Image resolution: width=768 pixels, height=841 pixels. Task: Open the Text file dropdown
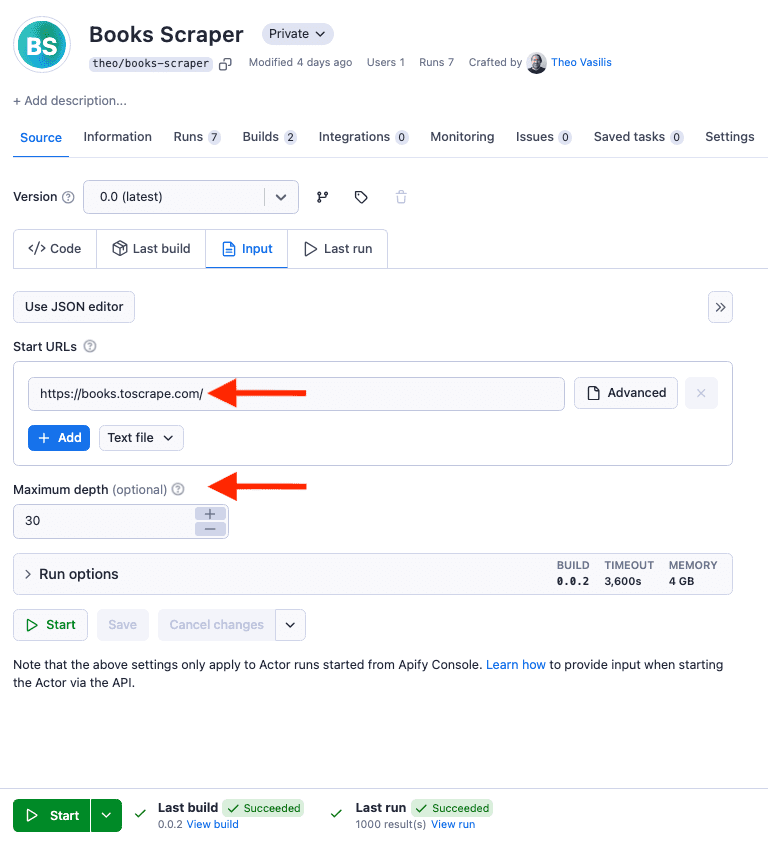(140, 437)
